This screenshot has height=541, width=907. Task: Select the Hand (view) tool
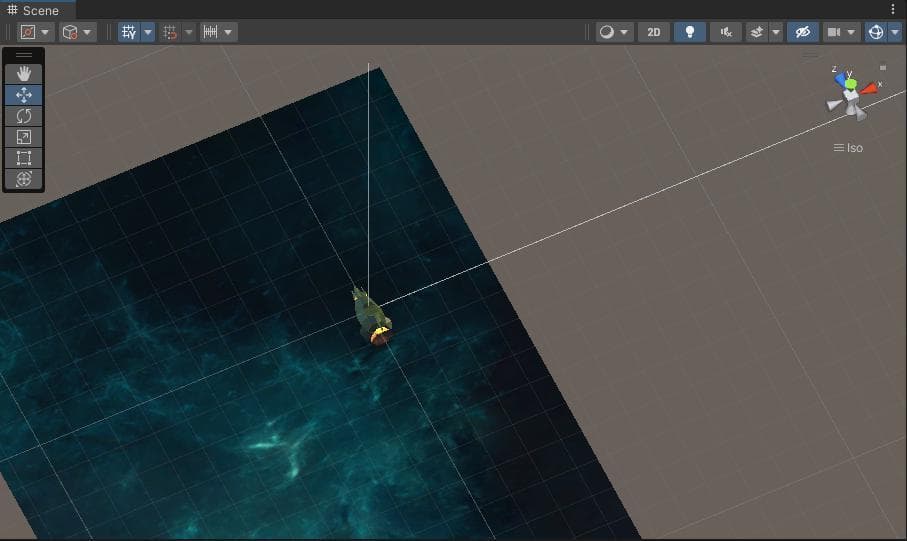point(24,73)
